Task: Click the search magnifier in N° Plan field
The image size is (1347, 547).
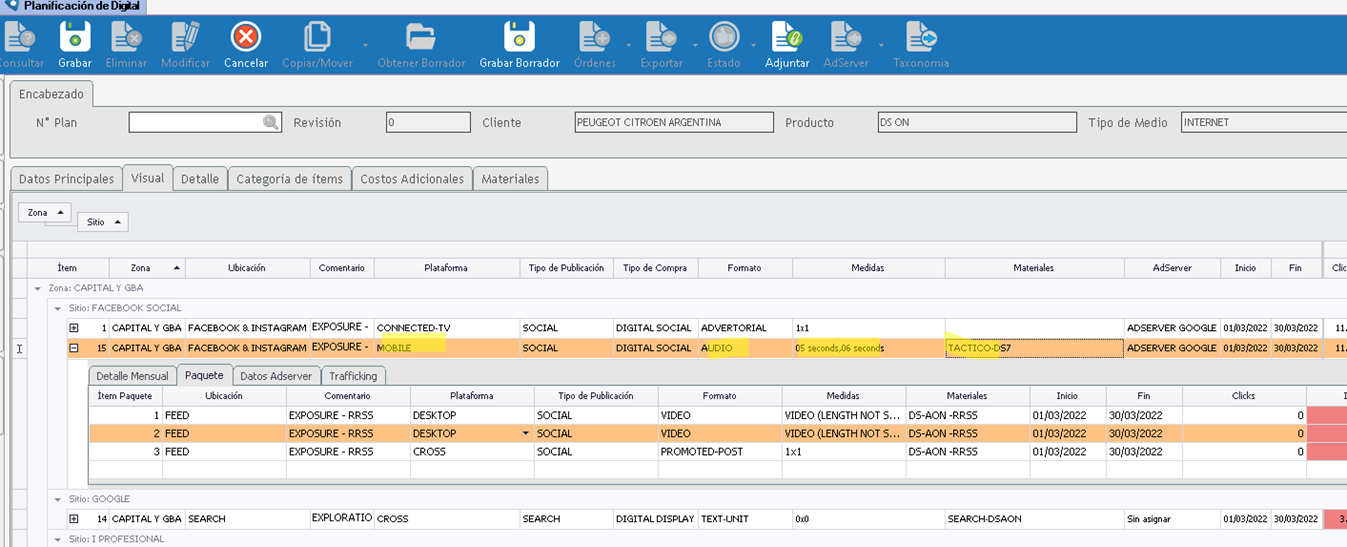Action: pos(271,122)
